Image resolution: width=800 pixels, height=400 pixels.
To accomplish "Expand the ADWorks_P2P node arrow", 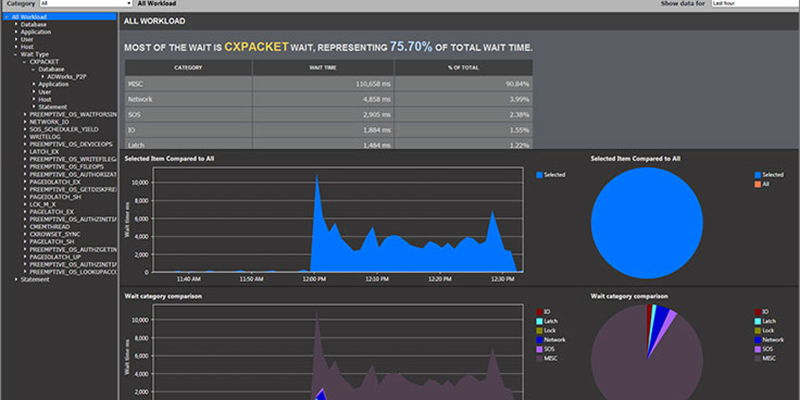I will (x=43, y=77).
